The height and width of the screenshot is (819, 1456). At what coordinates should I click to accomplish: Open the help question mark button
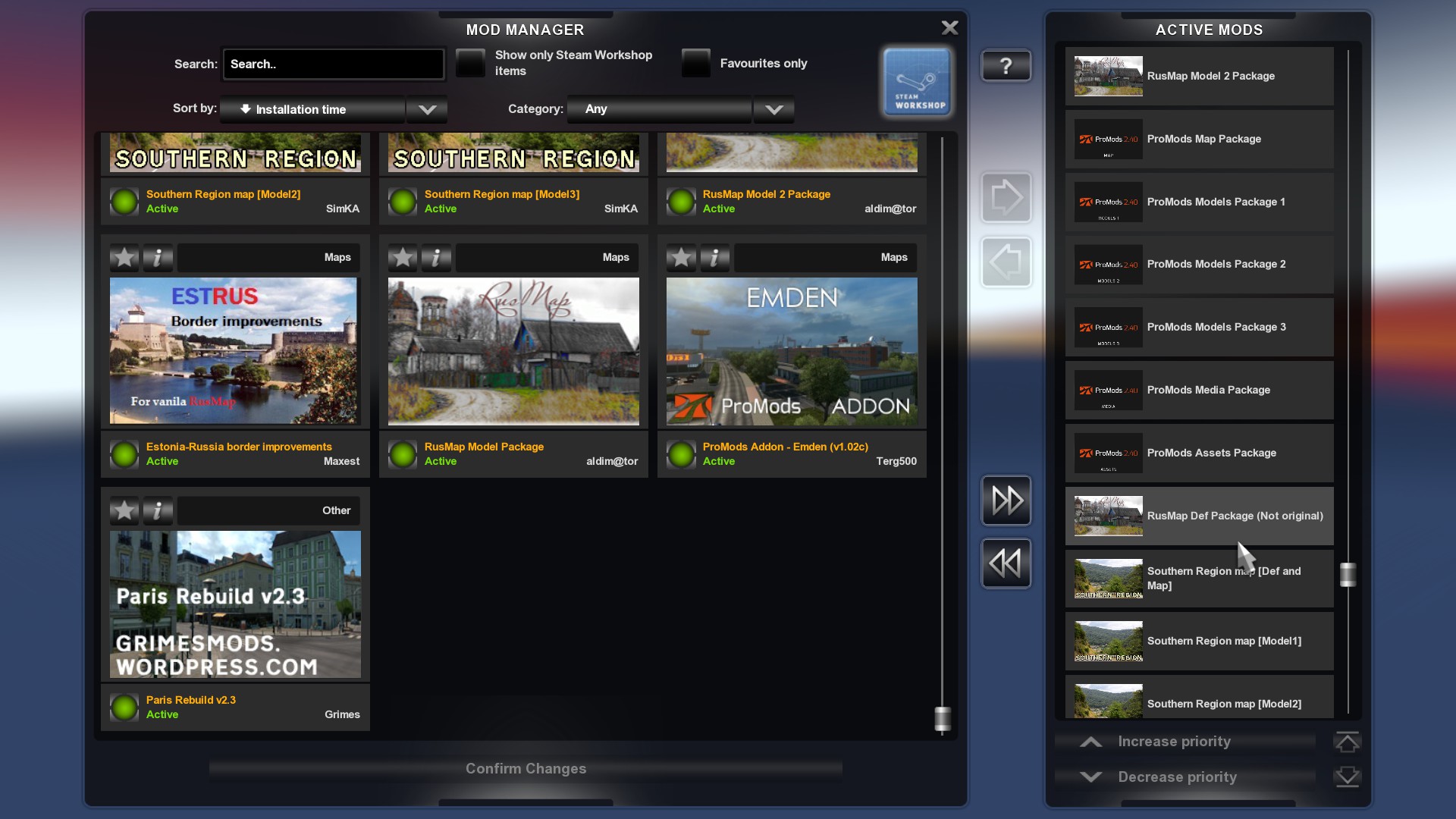pos(1006,66)
